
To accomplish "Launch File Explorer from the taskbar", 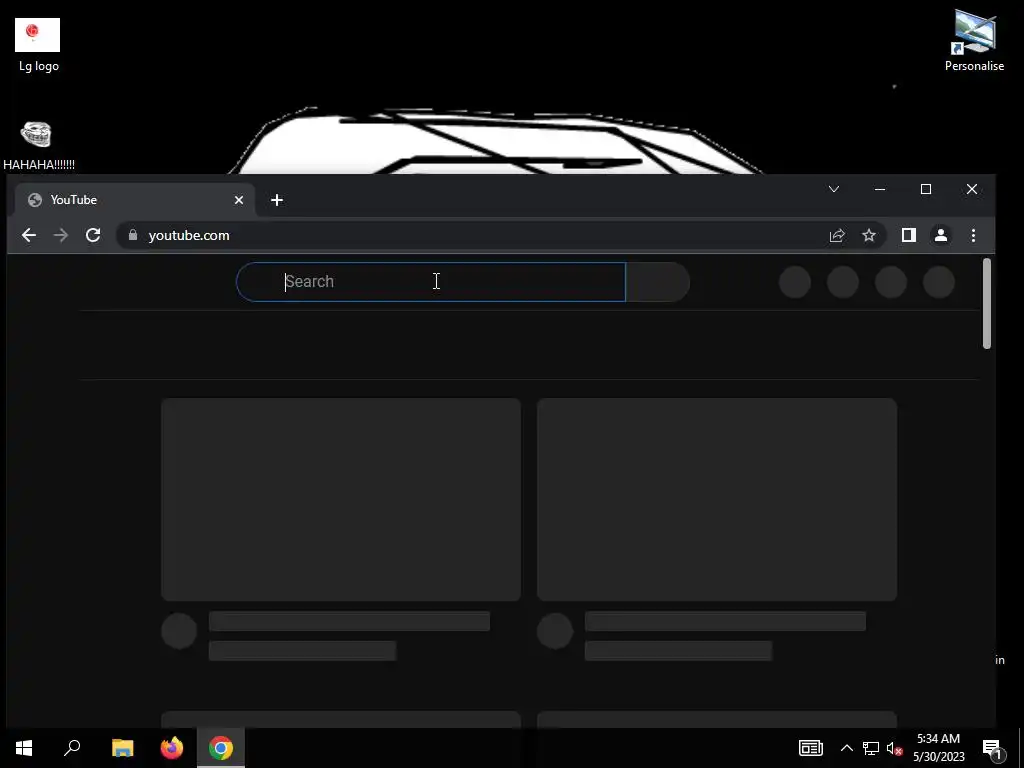I will point(122,748).
